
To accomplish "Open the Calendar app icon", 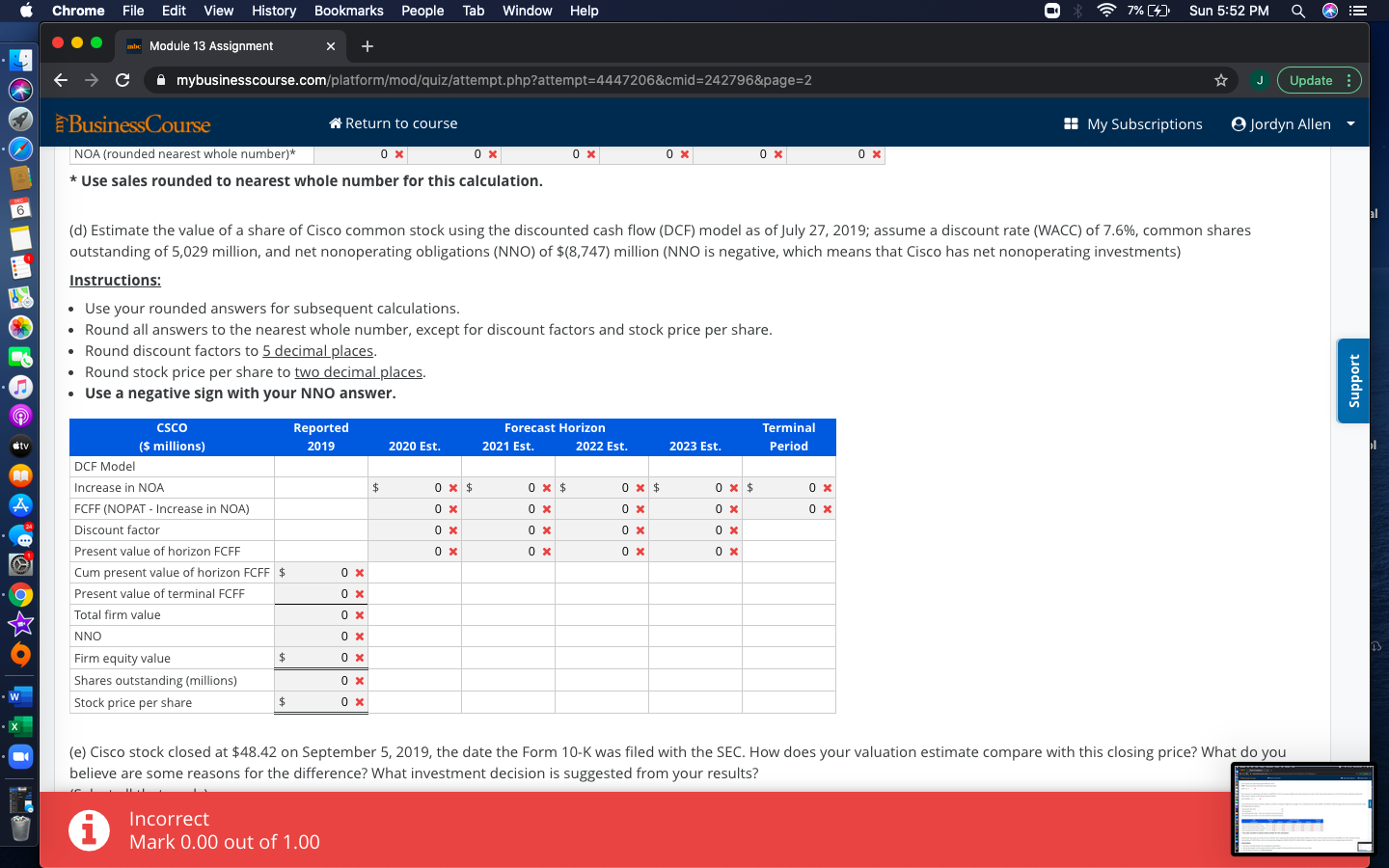I will (x=20, y=208).
